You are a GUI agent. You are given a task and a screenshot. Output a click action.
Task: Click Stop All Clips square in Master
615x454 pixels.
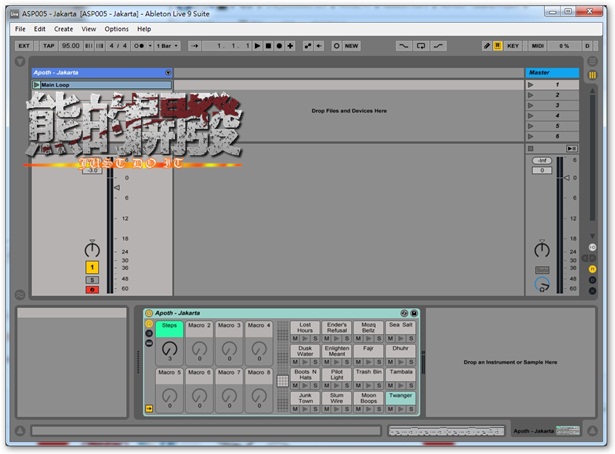530,149
